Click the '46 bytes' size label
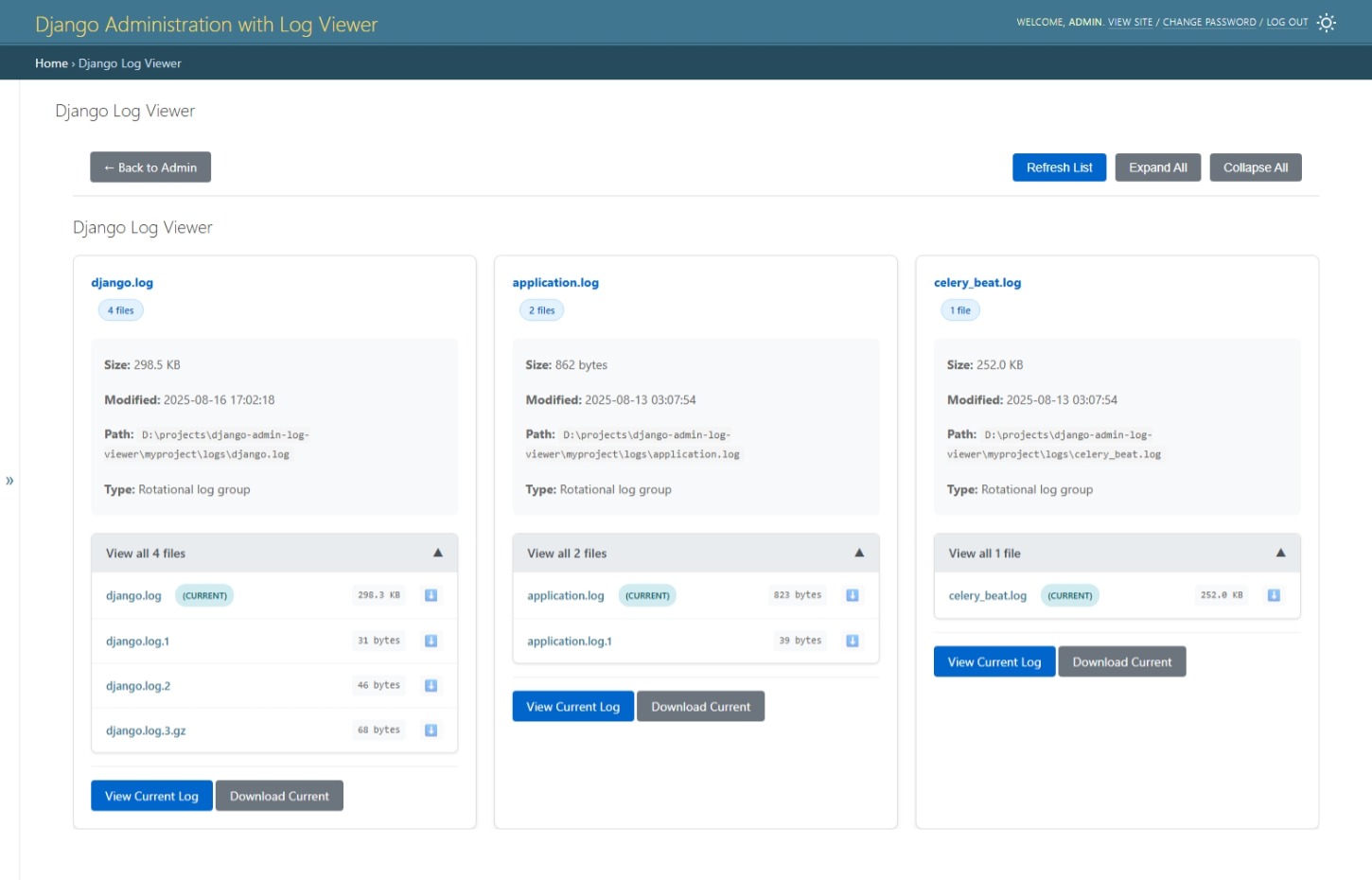Screen dimensions: 1372x880 click(378, 685)
